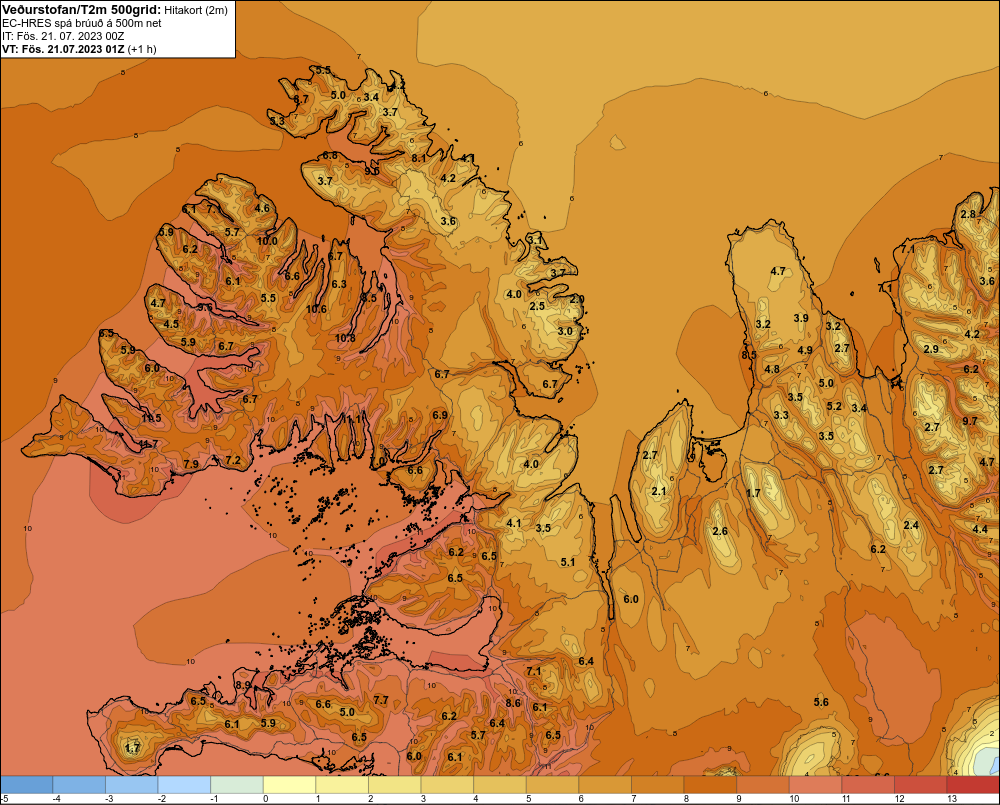The image size is (1000, 805).
Task: Pick the blue -5 to -4 legend swatch
Action: pyautogui.click(x=27, y=784)
